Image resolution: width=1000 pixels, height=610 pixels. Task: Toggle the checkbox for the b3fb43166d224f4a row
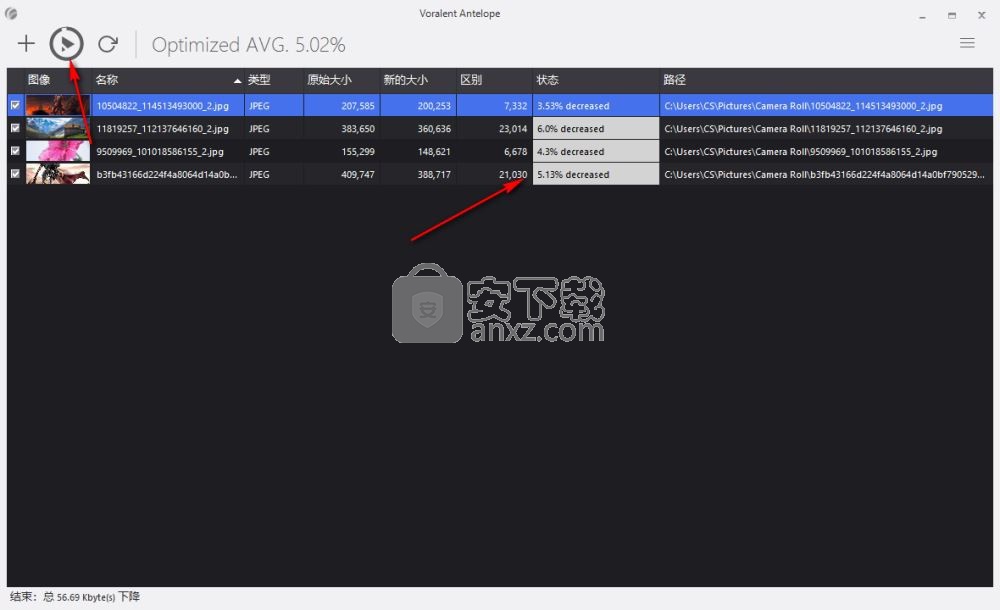[15, 174]
